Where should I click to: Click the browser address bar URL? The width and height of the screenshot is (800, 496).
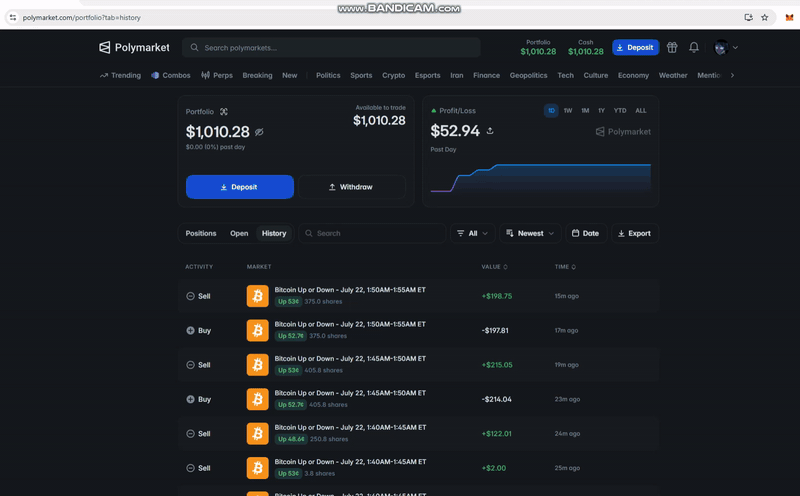[x=82, y=17]
